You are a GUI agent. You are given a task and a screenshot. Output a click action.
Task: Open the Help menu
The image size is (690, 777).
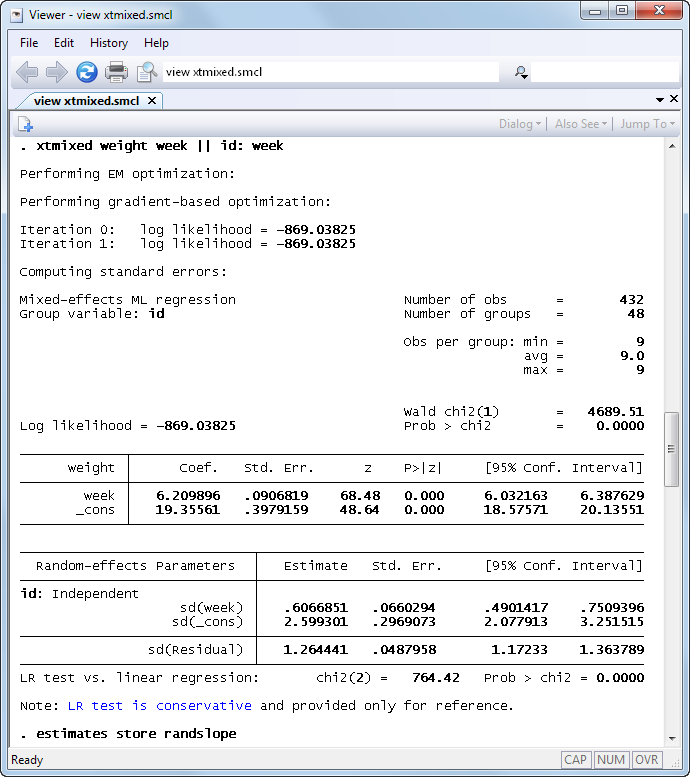pos(156,43)
